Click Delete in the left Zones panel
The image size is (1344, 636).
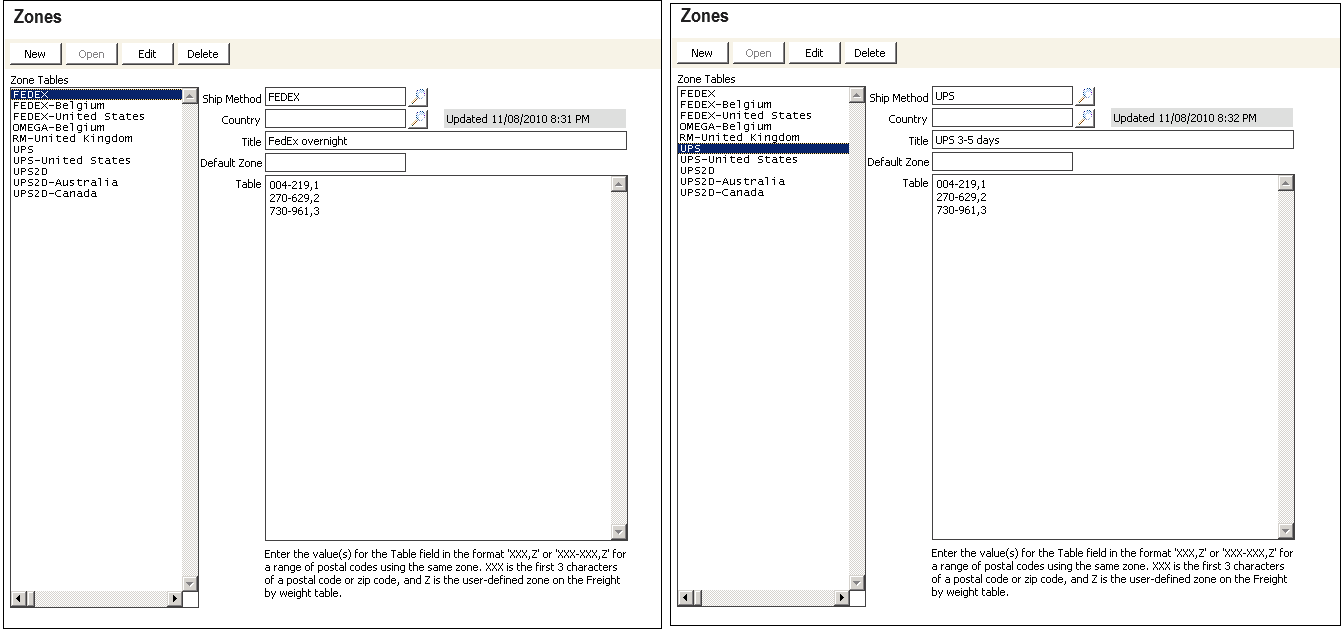point(203,54)
